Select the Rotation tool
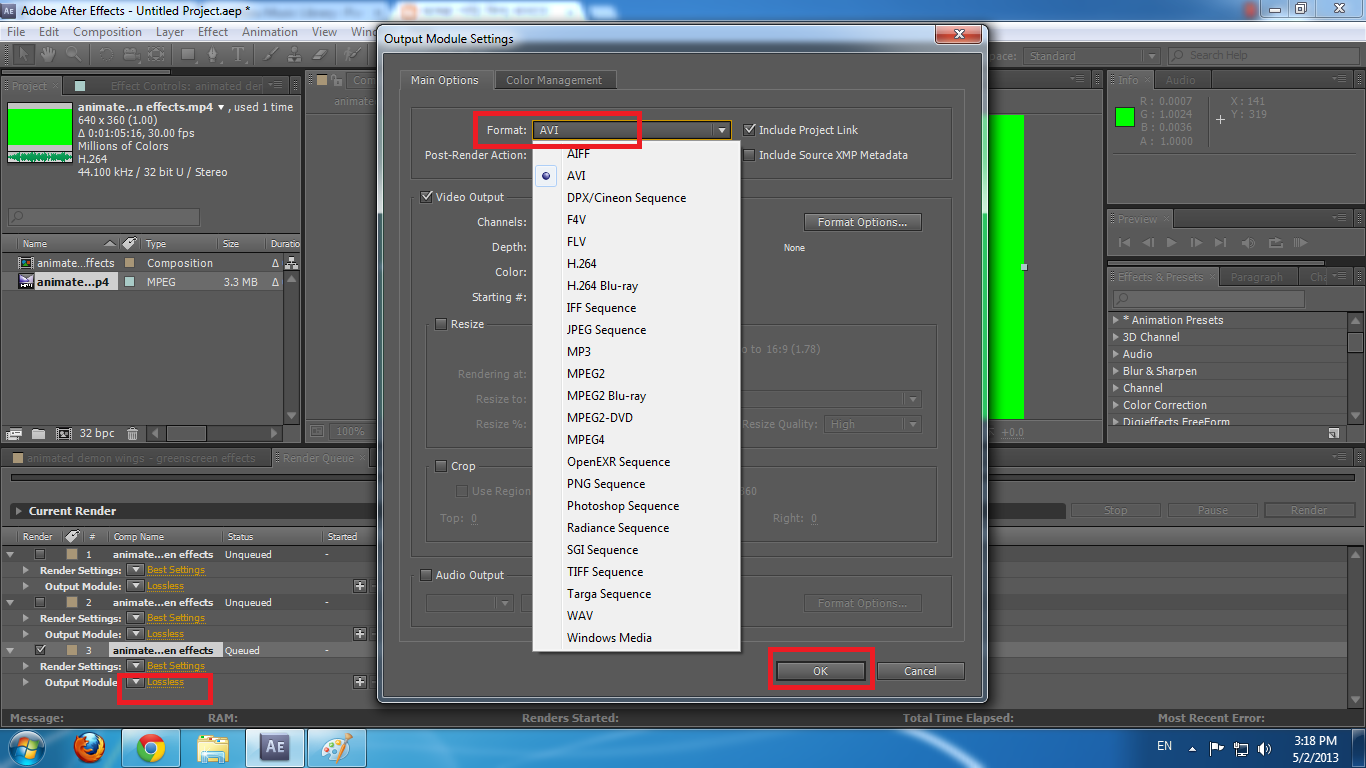This screenshot has width=1366, height=768. pyautogui.click(x=105, y=54)
